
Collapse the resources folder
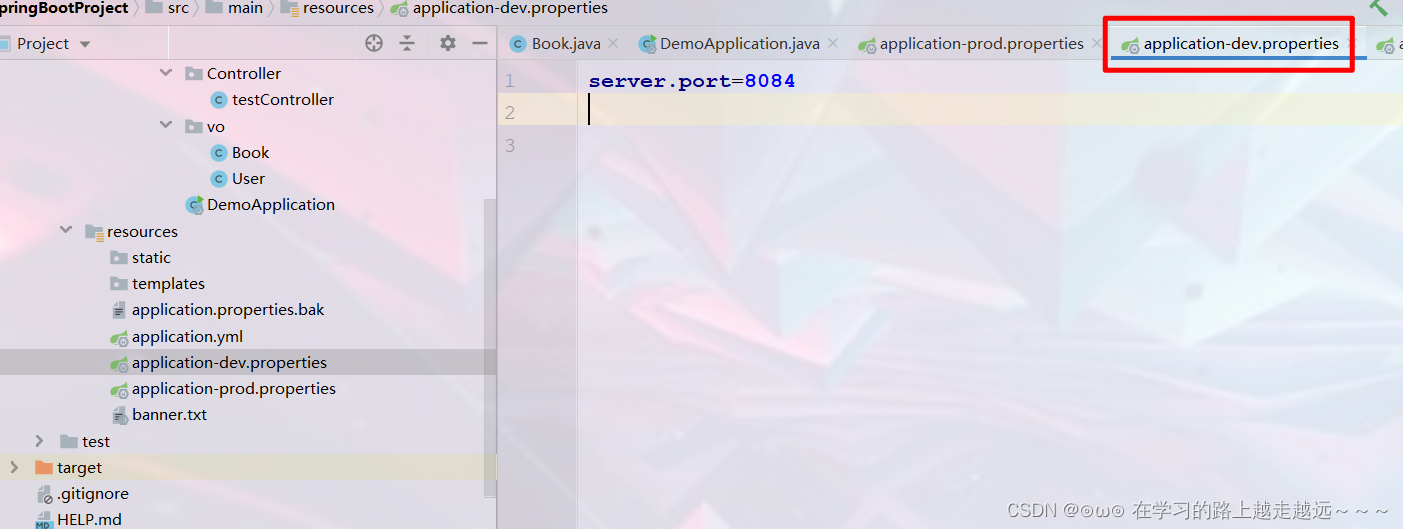click(66, 231)
